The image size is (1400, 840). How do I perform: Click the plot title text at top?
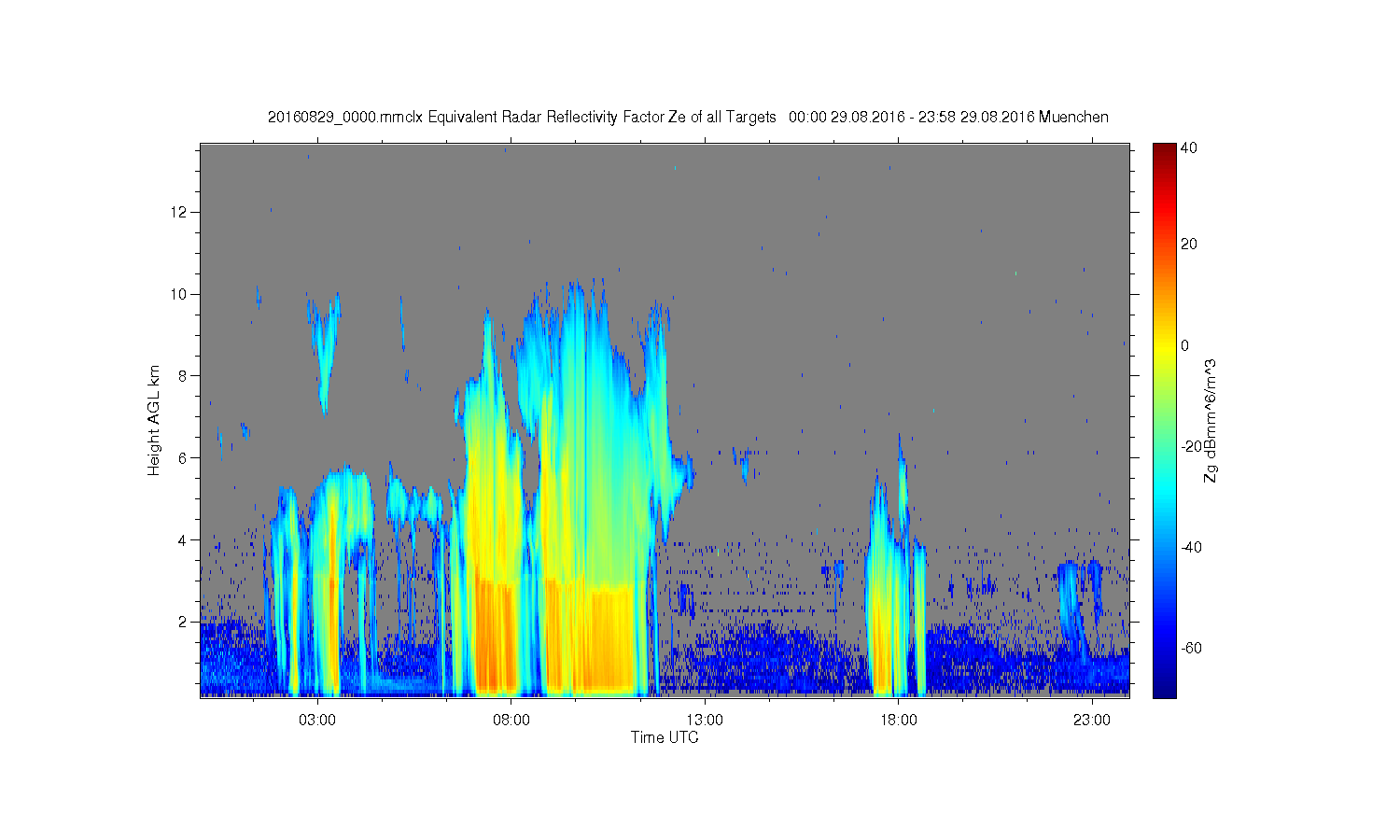click(688, 118)
